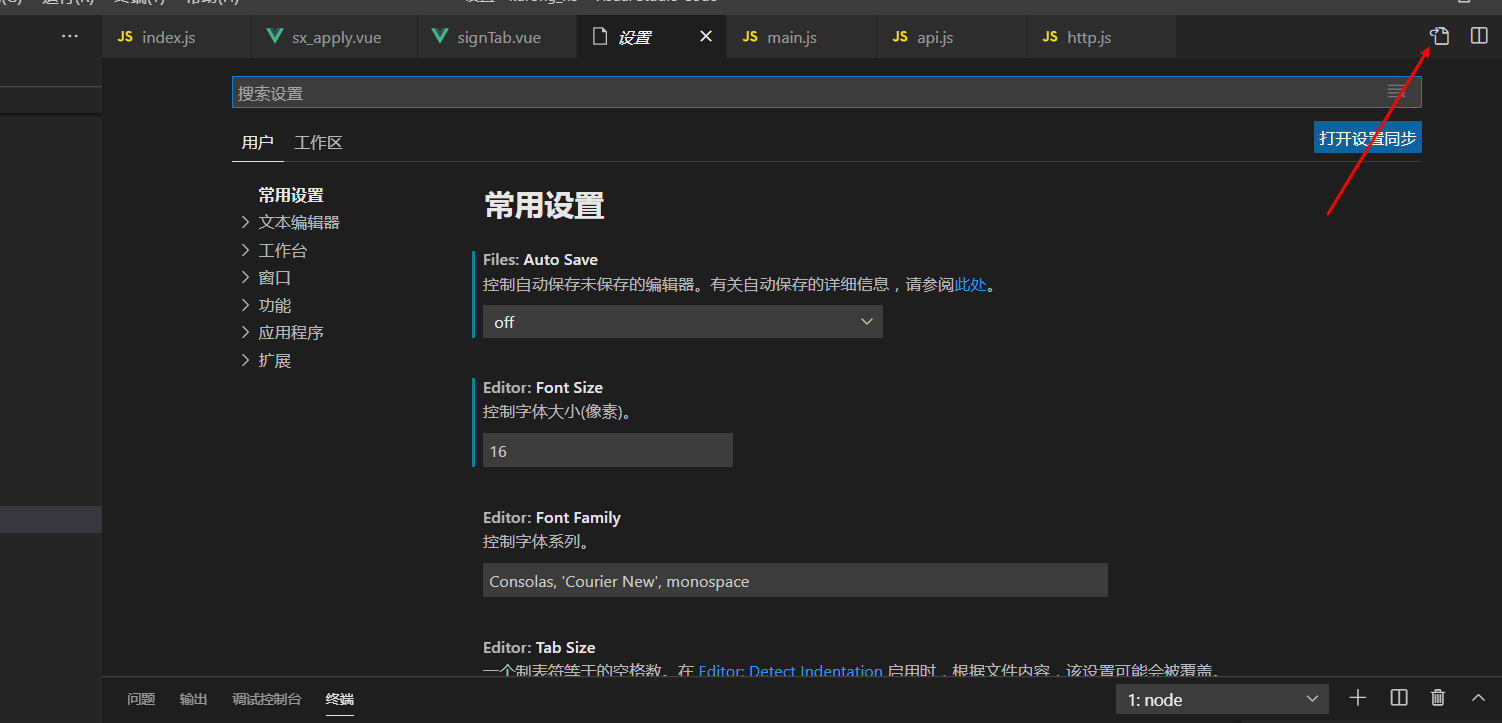Select the 终端 panel tab
The height and width of the screenshot is (723, 1502).
[x=340, y=699]
